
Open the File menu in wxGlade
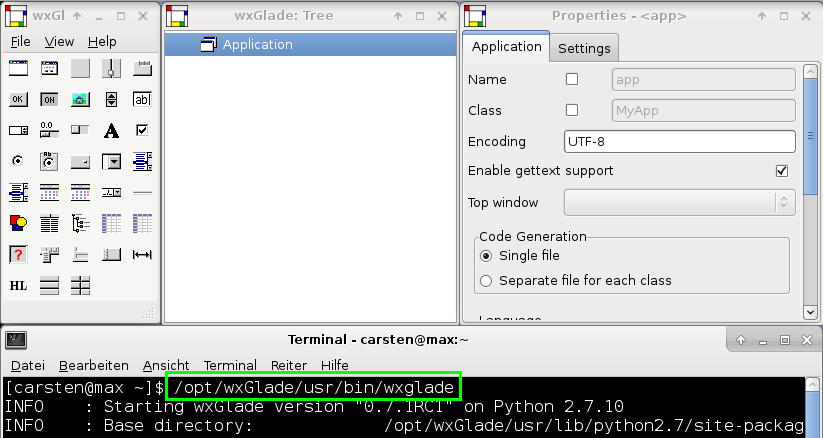20,41
